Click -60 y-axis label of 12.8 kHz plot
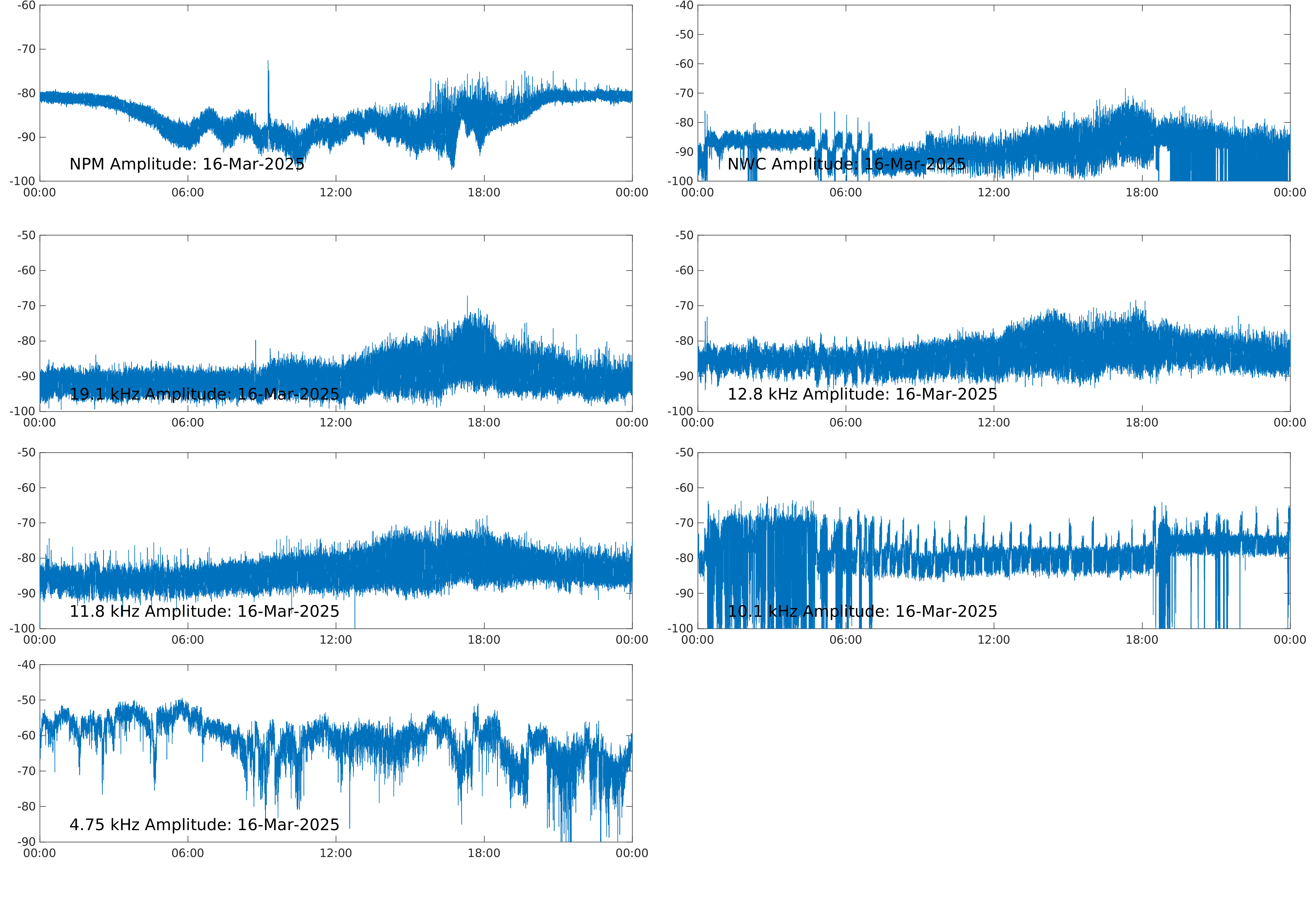The image size is (1316, 905). (x=684, y=270)
